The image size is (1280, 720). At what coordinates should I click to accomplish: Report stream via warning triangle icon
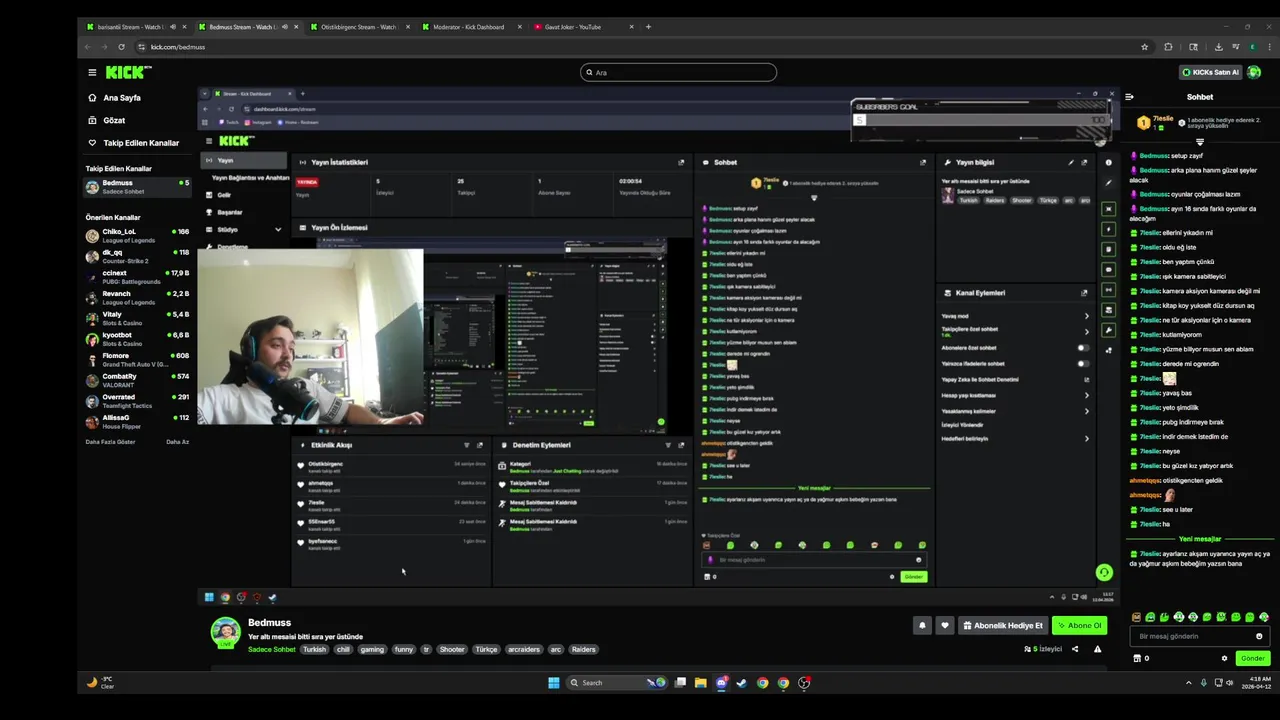point(1097,649)
